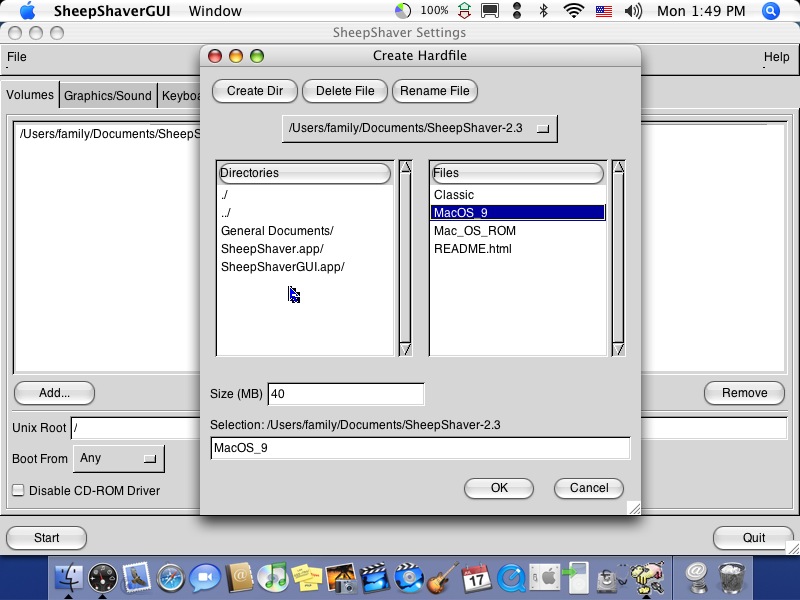Click the Directories column header

click(305, 173)
